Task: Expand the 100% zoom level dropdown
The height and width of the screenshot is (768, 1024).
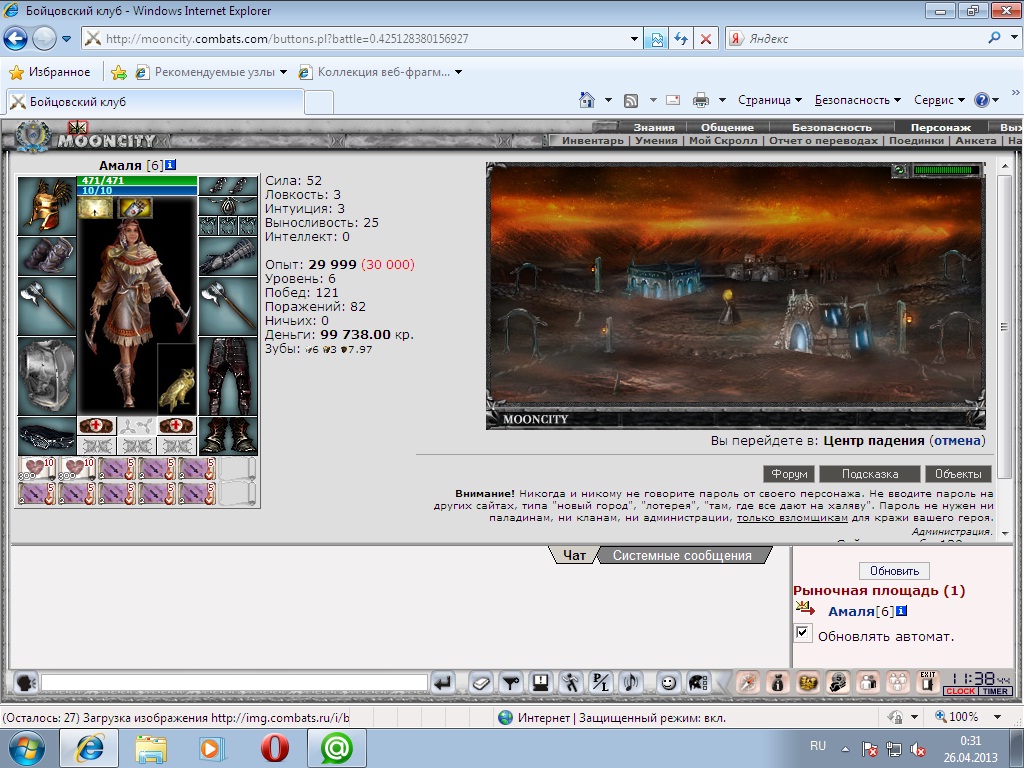Action: [997, 717]
